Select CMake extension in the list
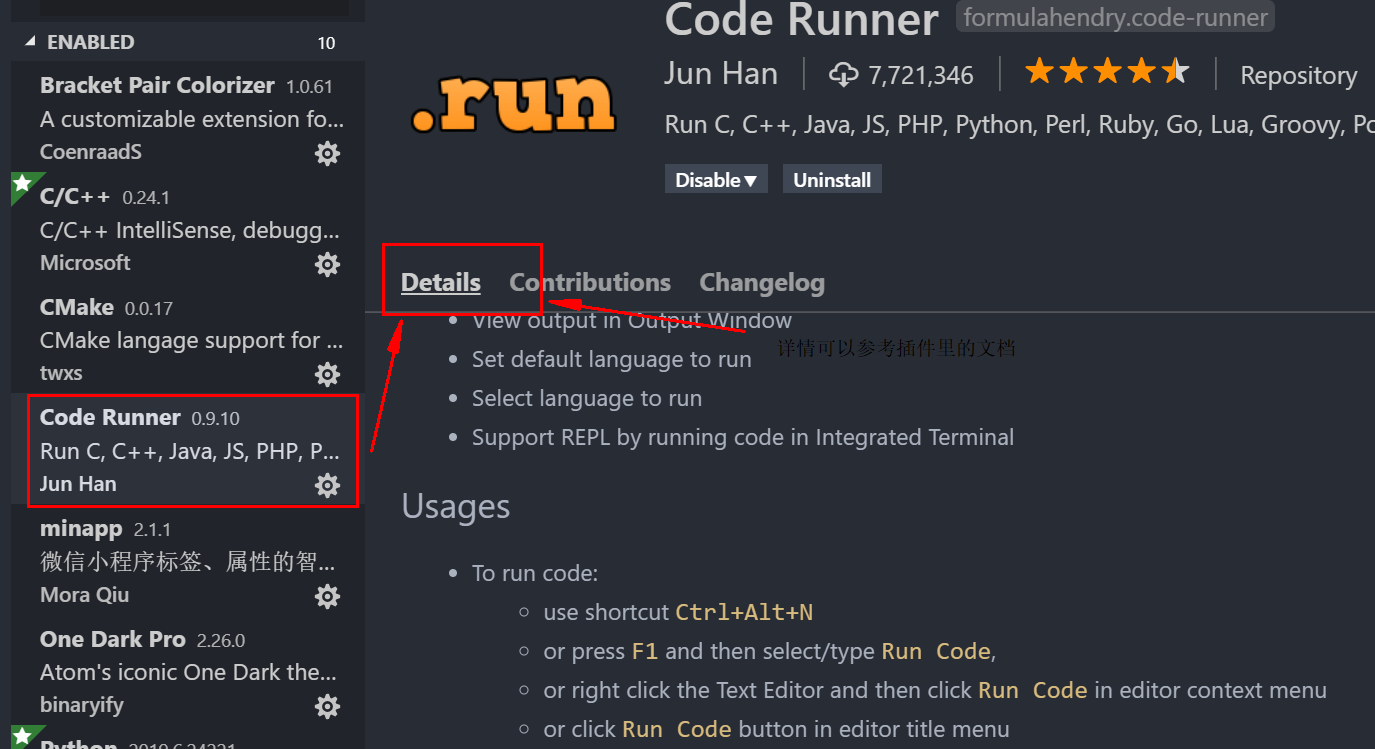1375x749 pixels. tap(187, 340)
